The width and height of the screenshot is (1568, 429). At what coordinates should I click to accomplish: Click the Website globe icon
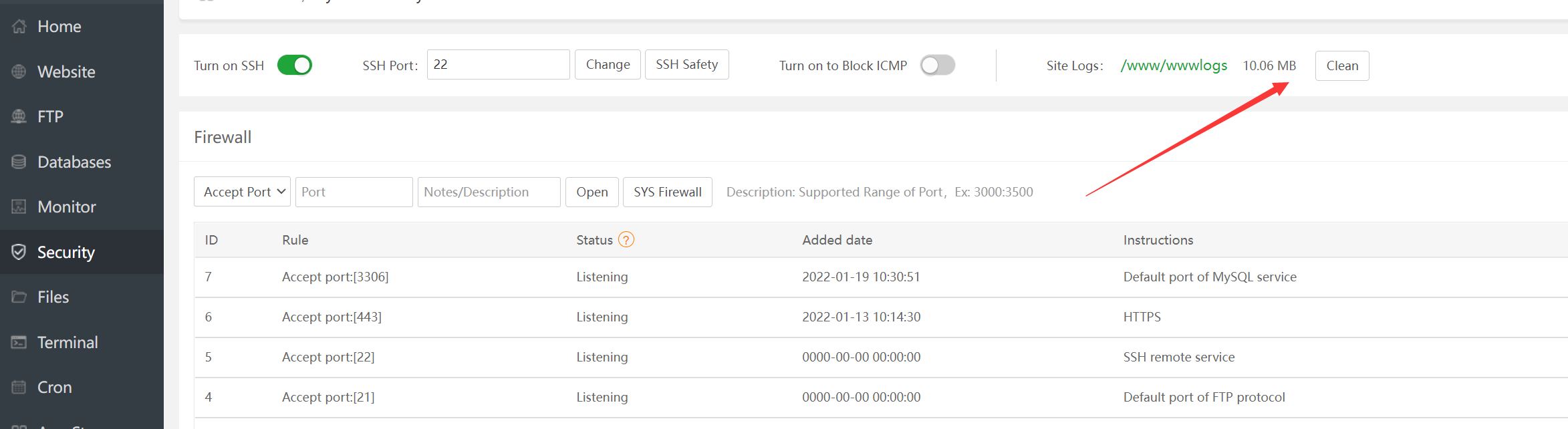[19, 71]
